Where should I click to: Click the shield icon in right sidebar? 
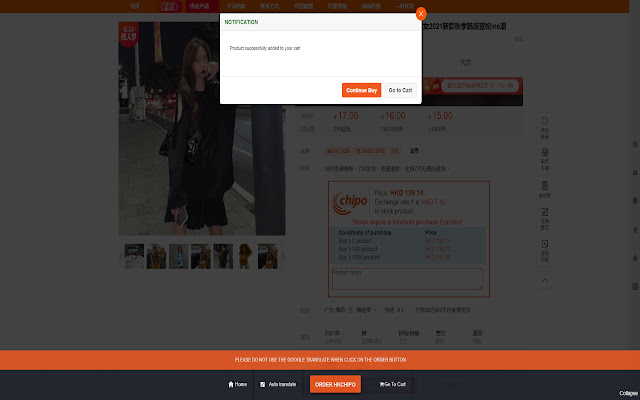tap(544, 121)
